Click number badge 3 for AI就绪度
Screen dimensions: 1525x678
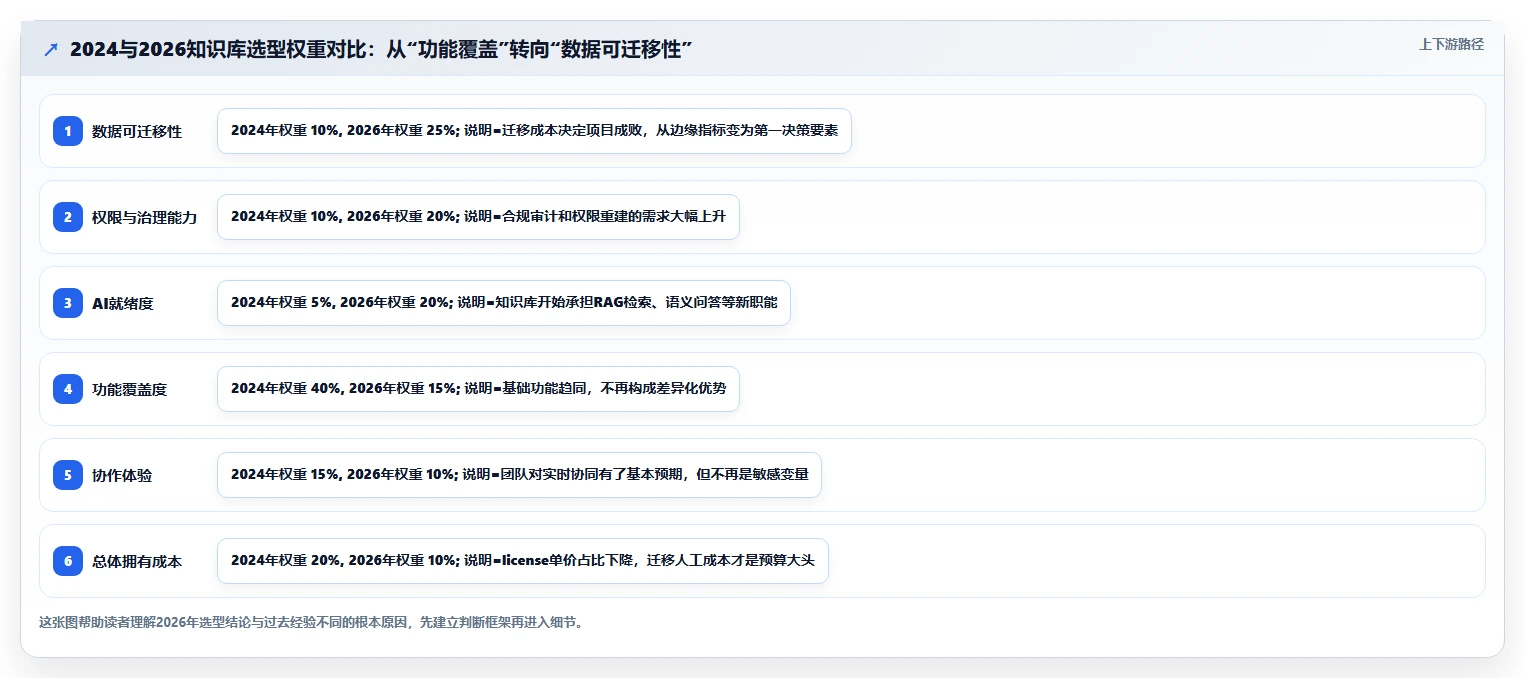[x=68, y=303]
